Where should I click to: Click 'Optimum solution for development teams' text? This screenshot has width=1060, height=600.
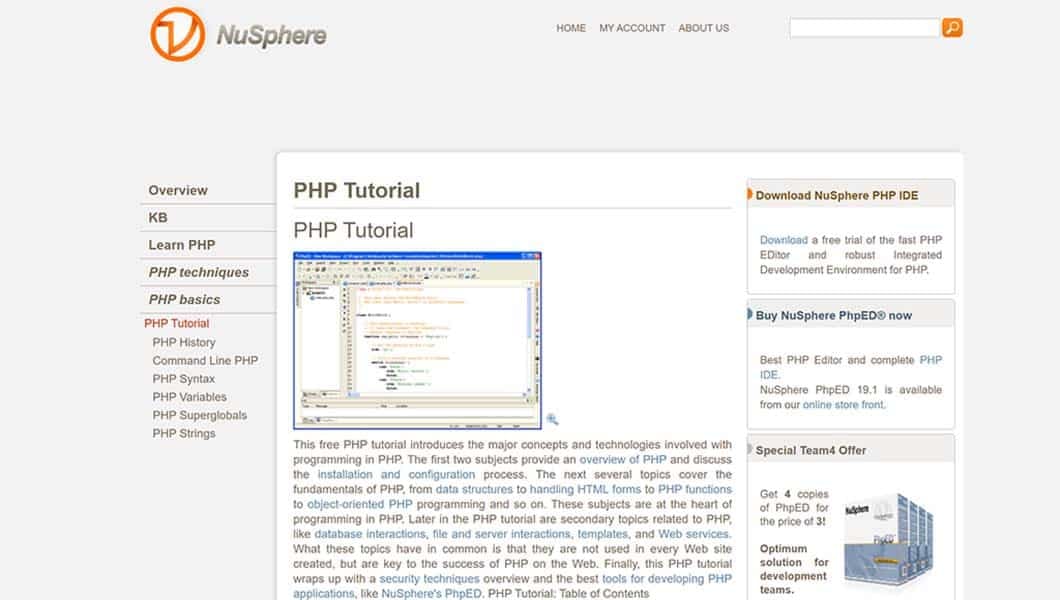(793, 569)
